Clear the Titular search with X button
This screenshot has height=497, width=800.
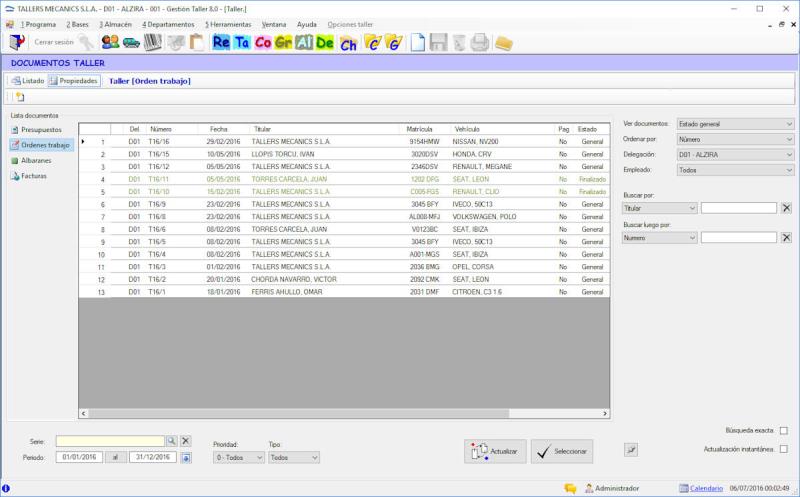pos(786,208)
